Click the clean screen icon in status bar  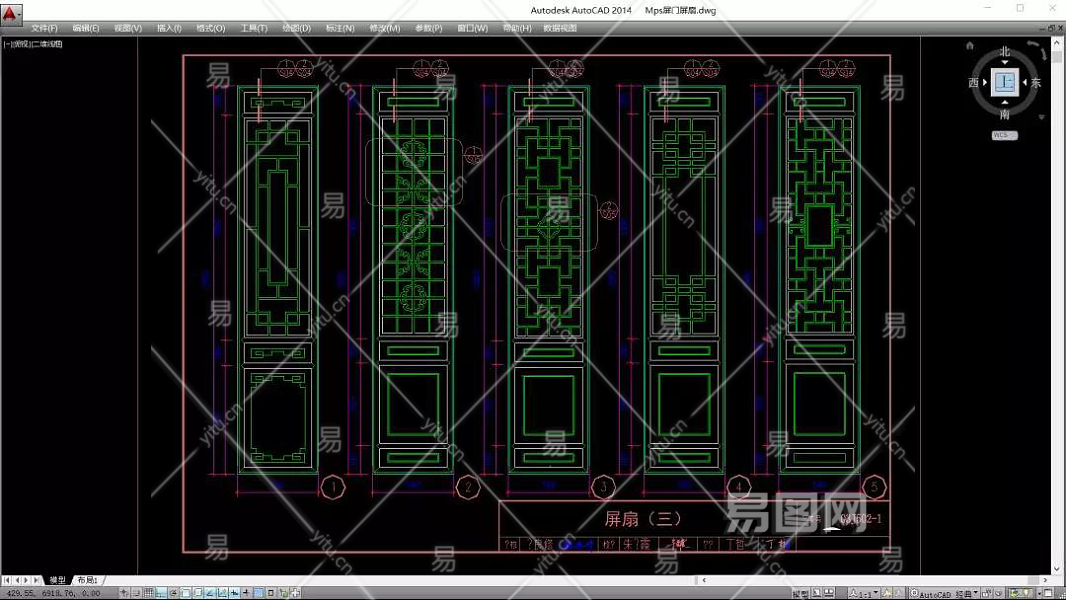(1049, 593)
